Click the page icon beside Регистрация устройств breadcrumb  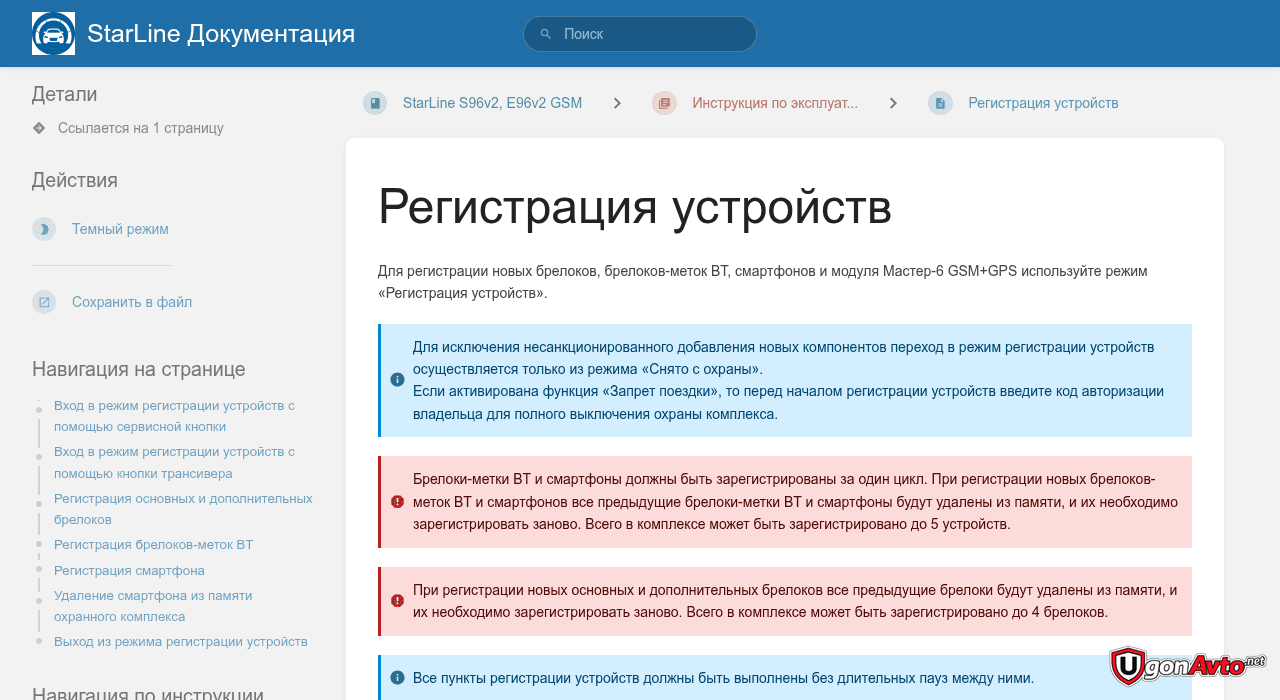[940, 103]
